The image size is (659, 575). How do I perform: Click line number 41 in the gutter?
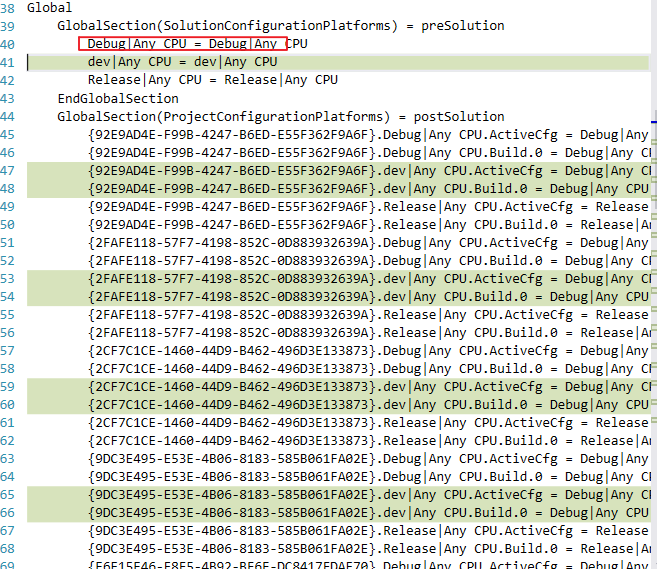tap(7, 63)
